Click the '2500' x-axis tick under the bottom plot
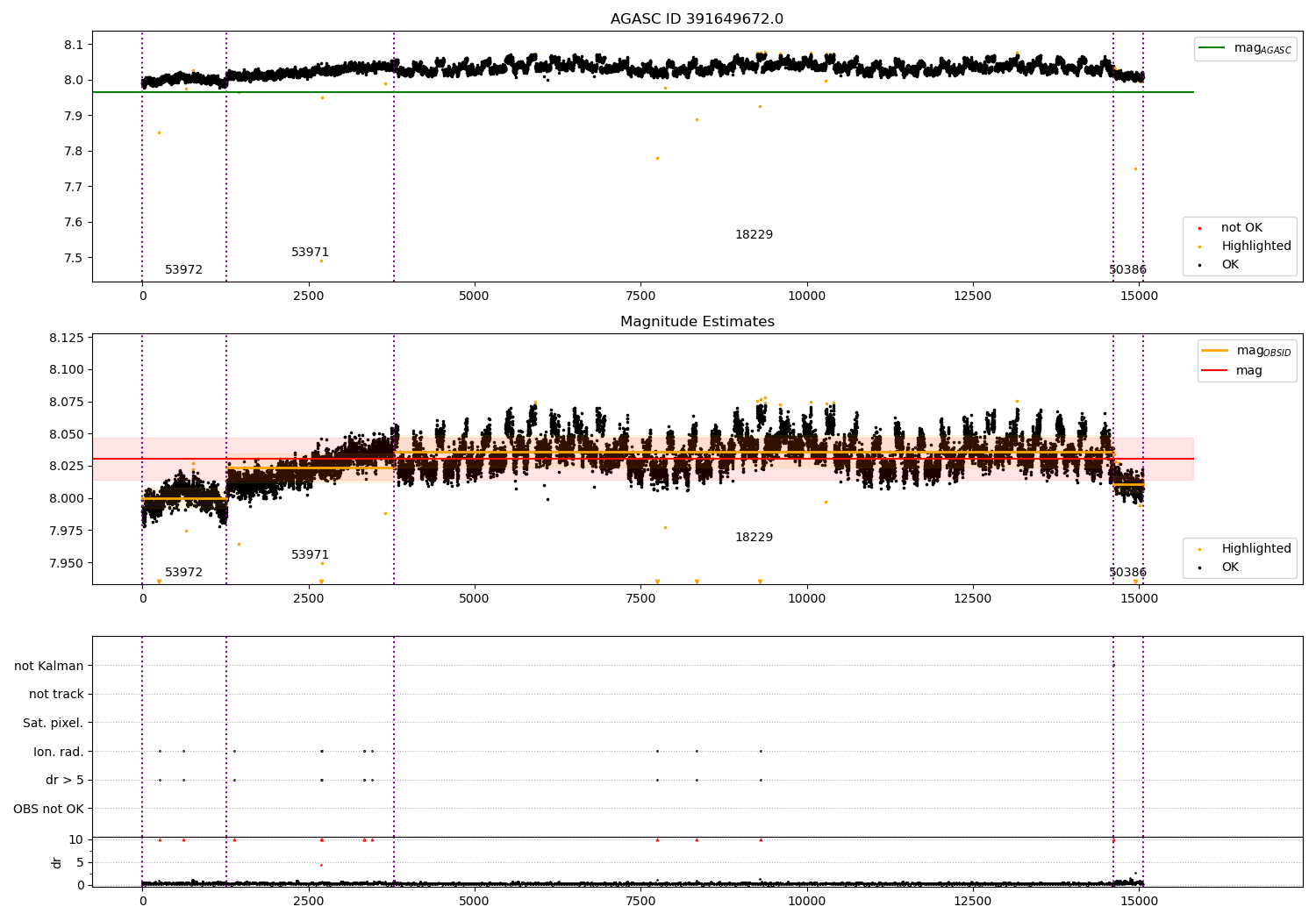Screen dimensions: 1316x921 [308, 902]
